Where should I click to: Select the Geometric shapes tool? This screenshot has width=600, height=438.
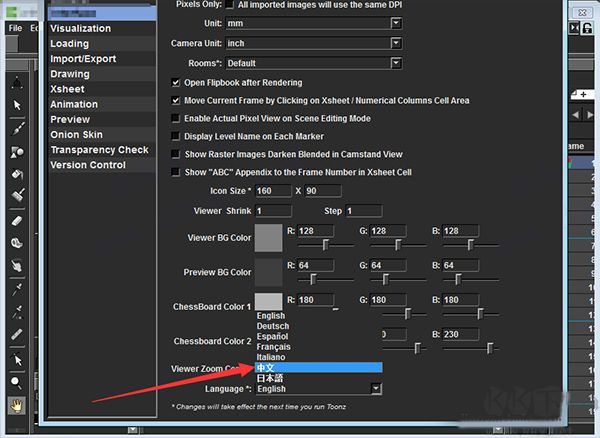(17, 151)
